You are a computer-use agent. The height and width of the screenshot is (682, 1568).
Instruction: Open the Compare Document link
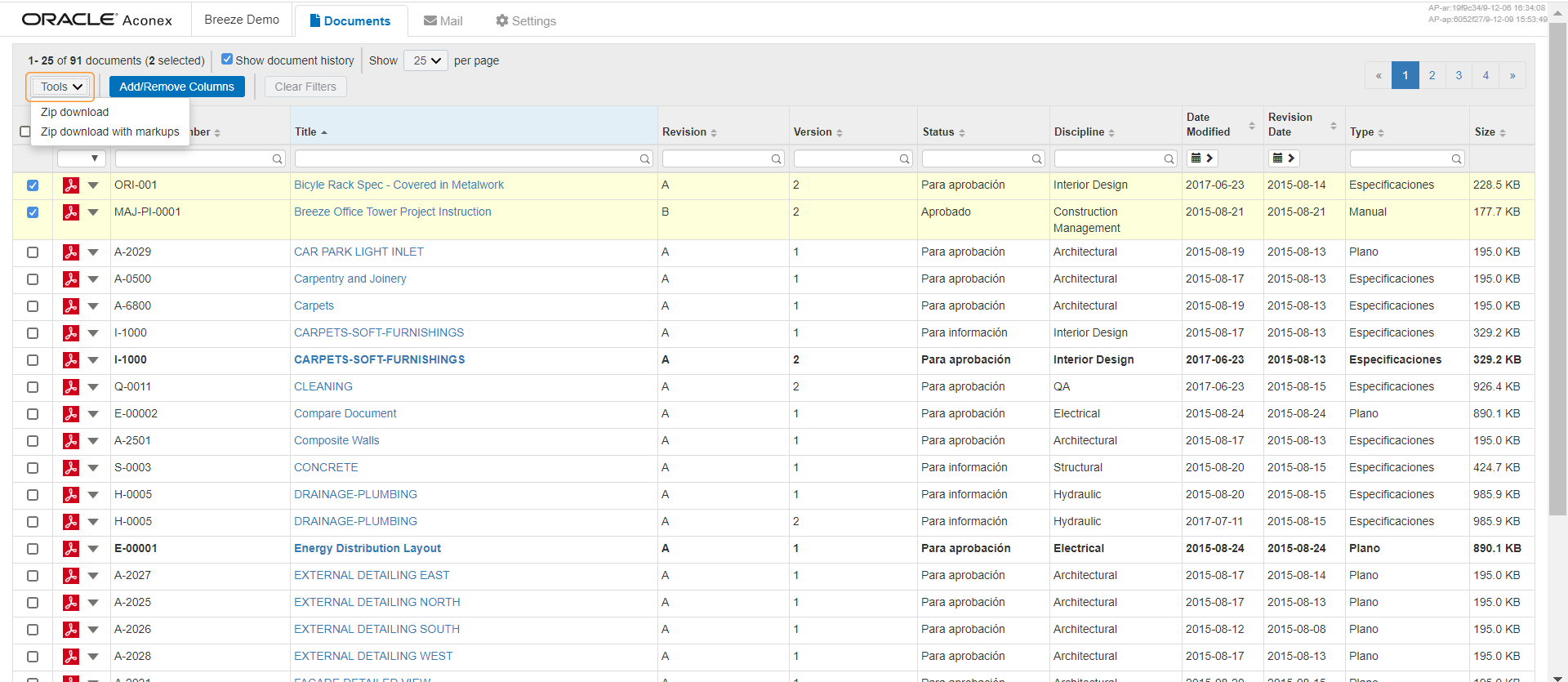(345, 414)
